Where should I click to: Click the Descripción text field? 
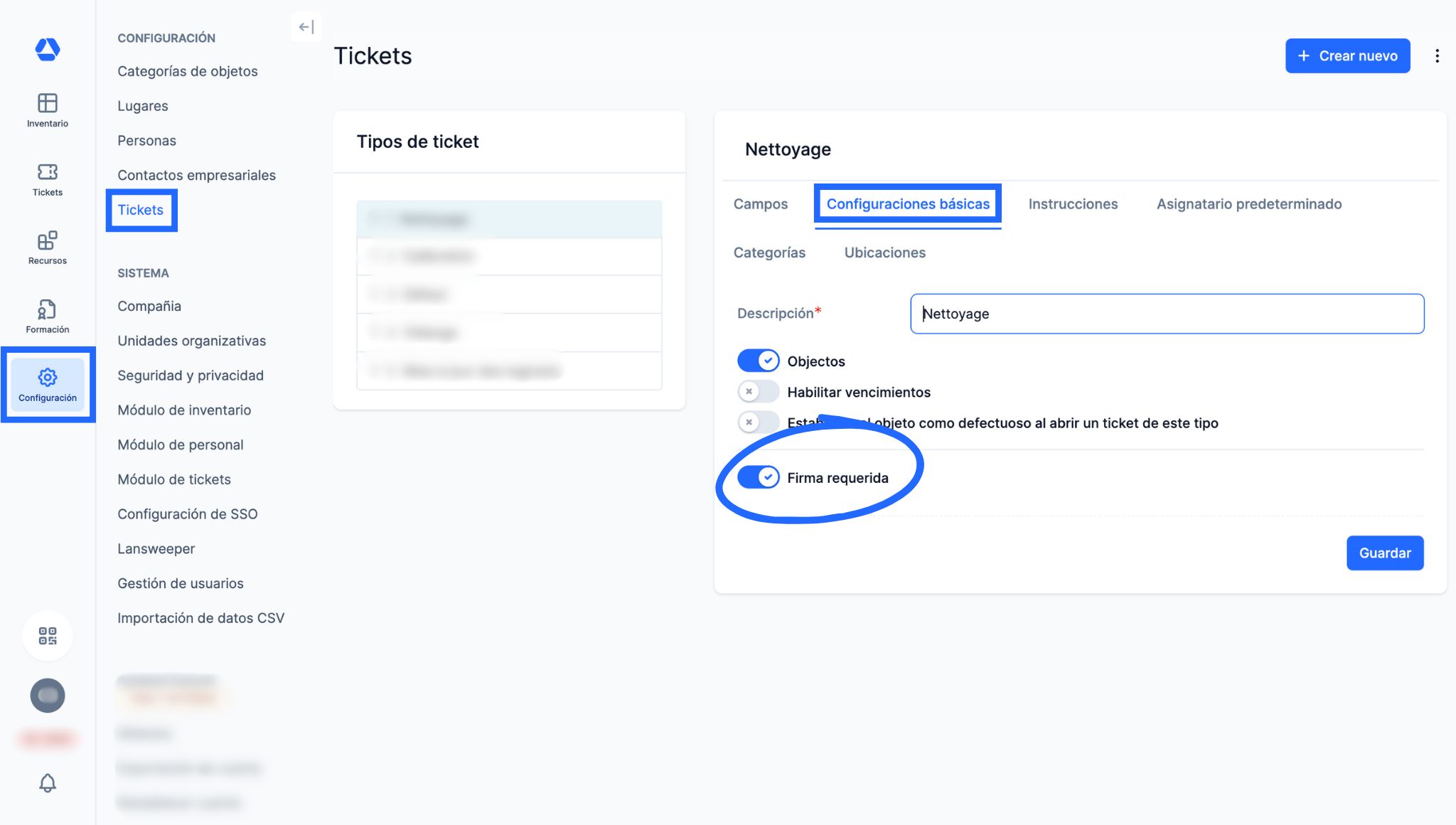[x=1167, y=314]
